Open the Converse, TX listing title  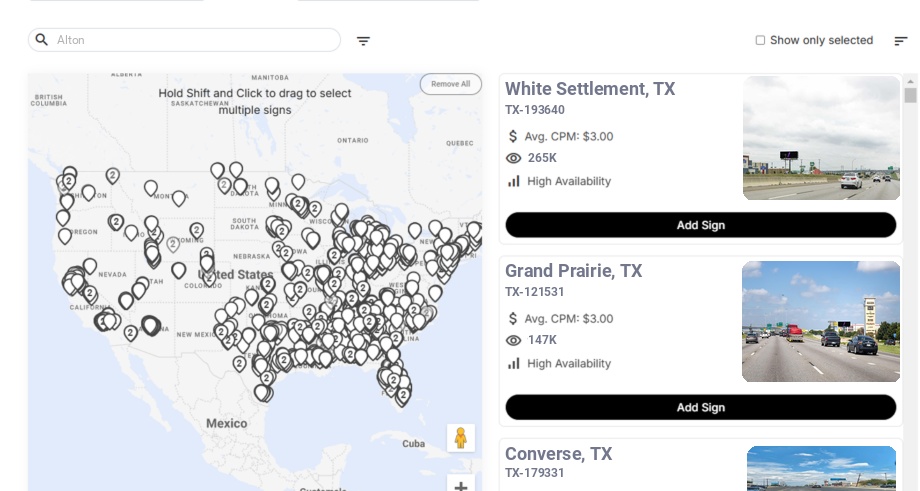[558, 454]
